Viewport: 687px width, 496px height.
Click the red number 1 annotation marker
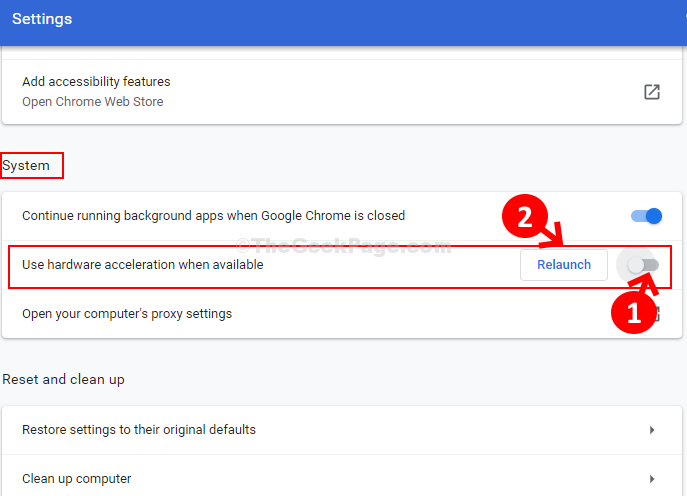pos(633,313)
